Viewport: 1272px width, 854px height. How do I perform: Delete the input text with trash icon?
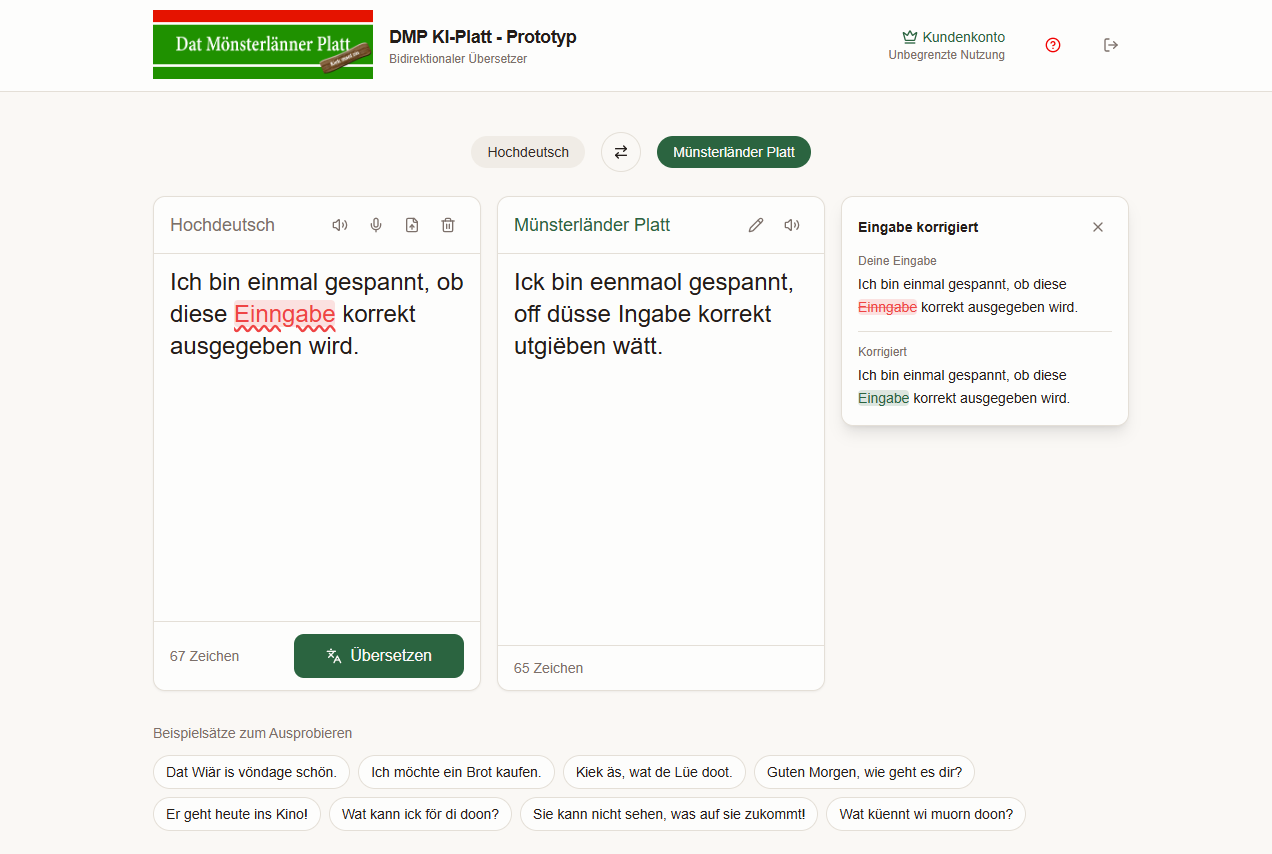[x=448, y=225]
